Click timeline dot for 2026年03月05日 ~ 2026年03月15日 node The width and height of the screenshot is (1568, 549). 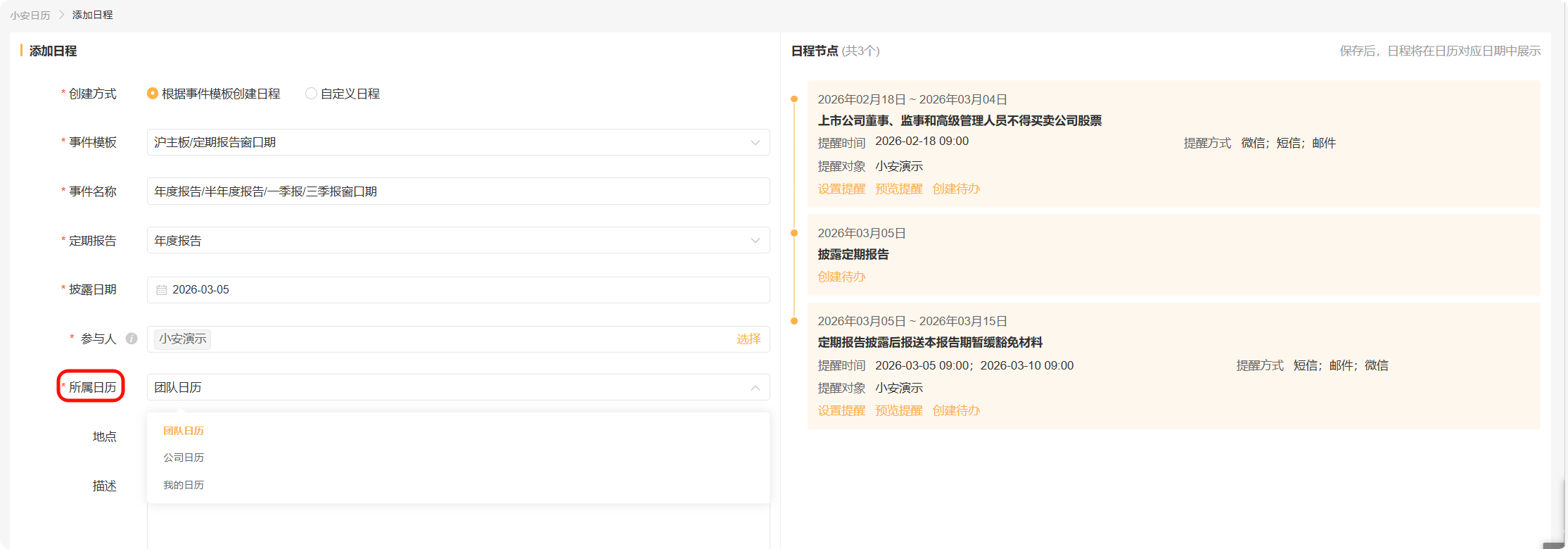pyautogui.click(x=794, y=321)
